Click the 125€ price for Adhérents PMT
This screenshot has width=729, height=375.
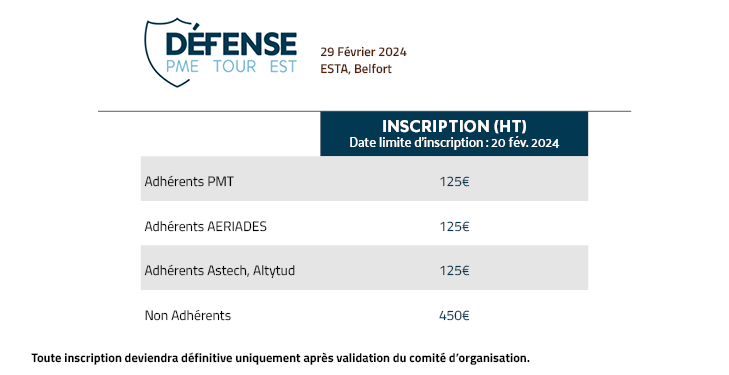(x=454, y=181)
